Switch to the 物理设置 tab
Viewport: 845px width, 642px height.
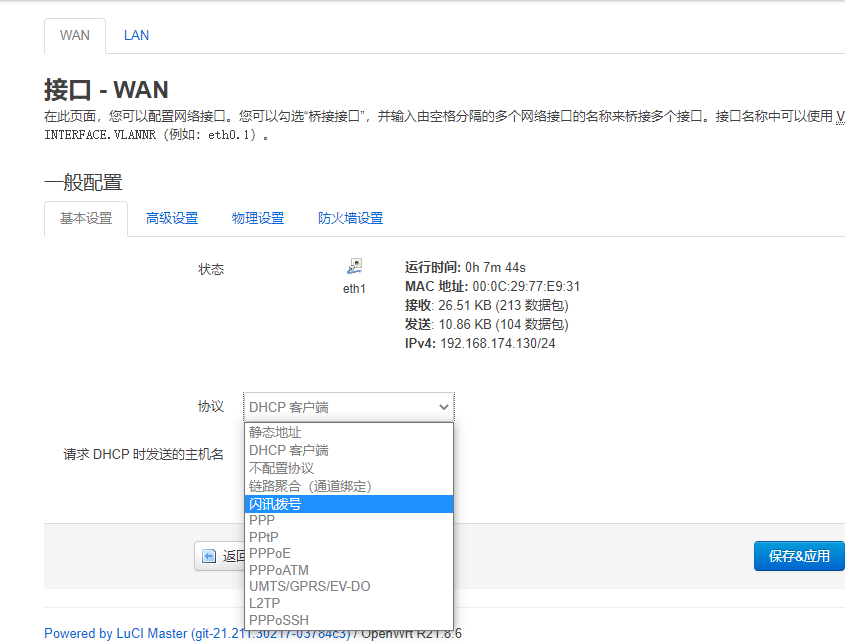click(258, 217)
